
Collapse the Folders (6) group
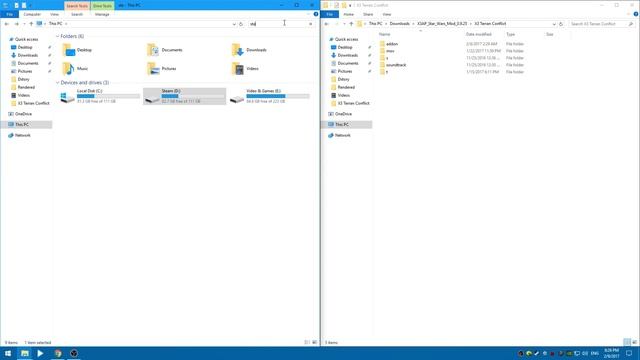pos(57,36)
